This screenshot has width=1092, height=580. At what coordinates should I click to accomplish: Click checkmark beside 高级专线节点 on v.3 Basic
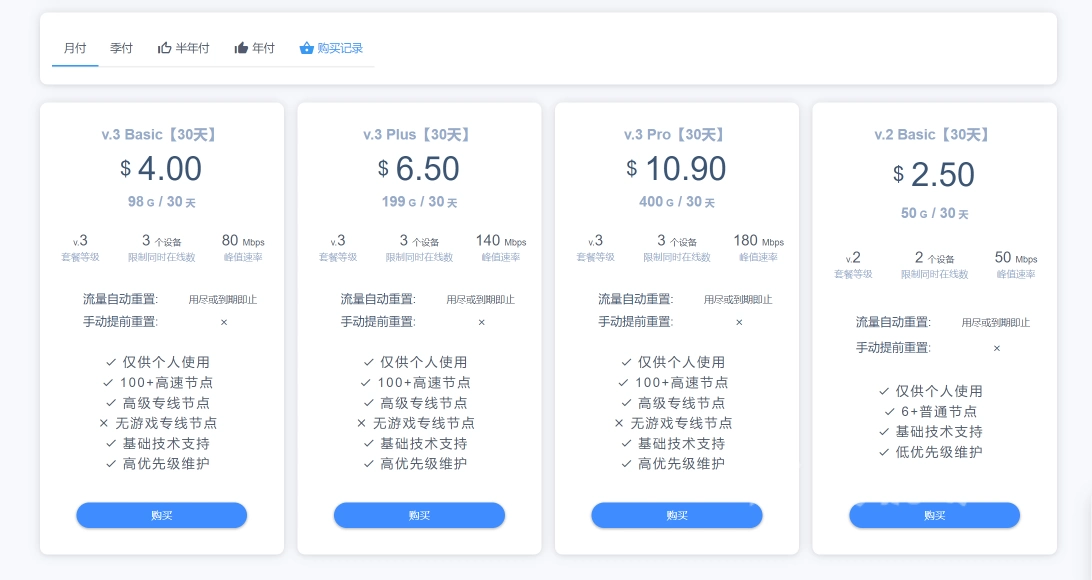[x=108, y=402]
